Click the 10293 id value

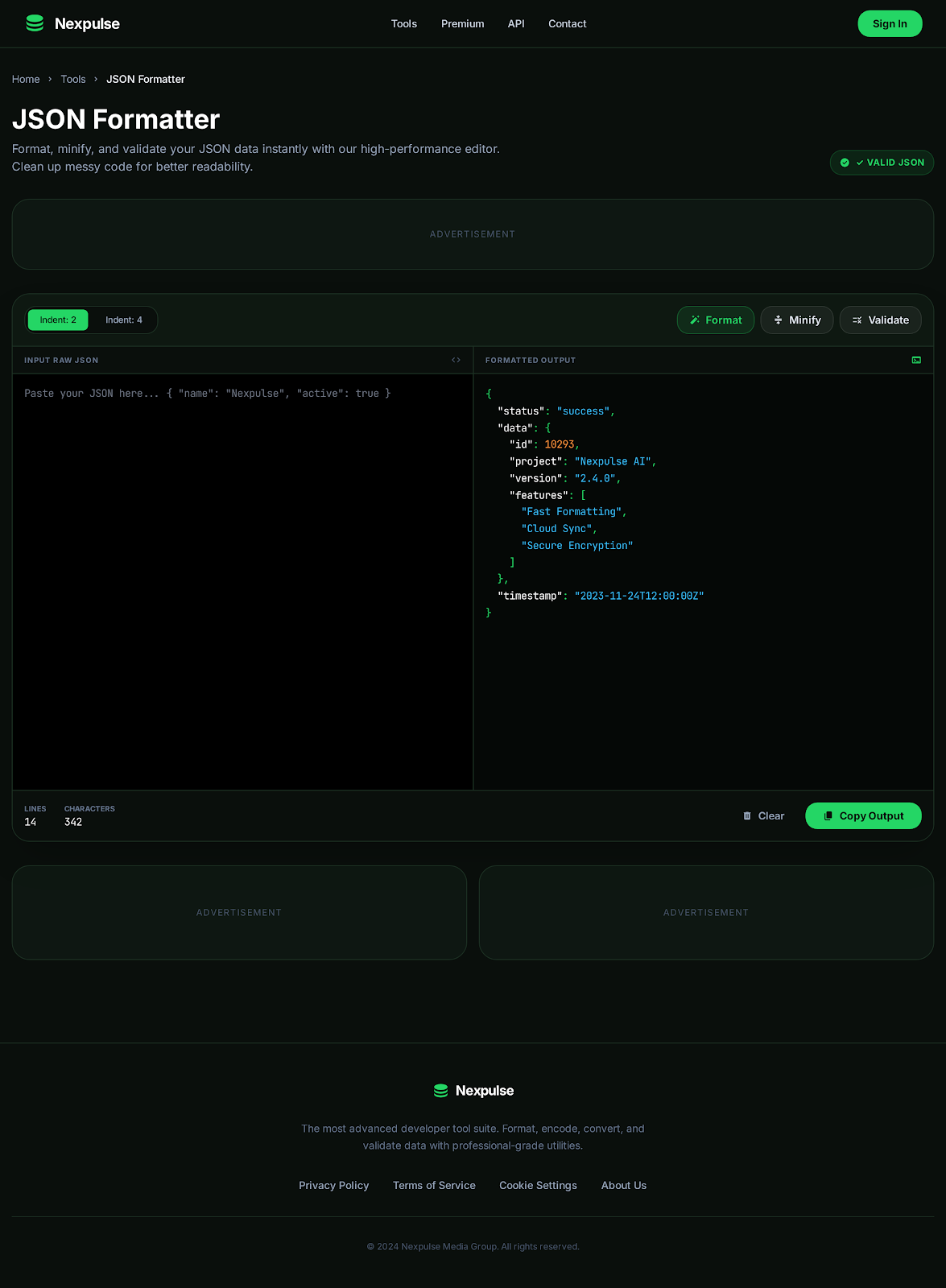[x=560, y=444]
